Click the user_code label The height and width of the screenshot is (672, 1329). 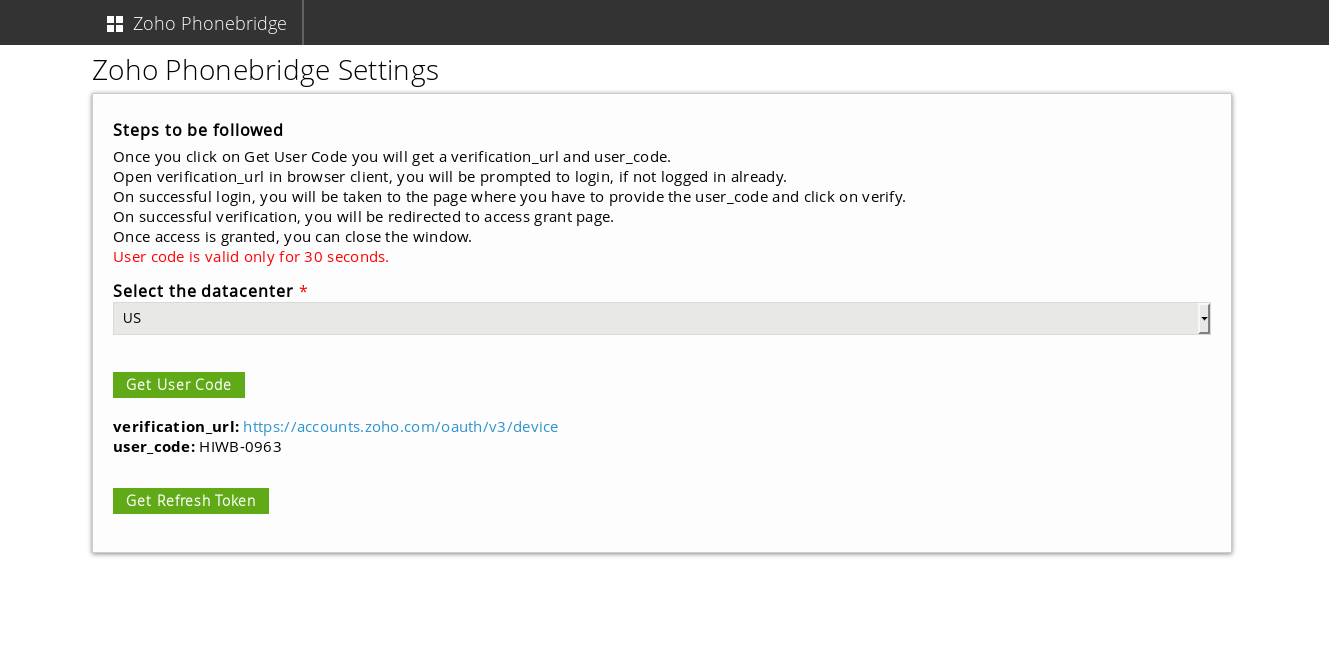pyautogui.click(x=154, y=447)
